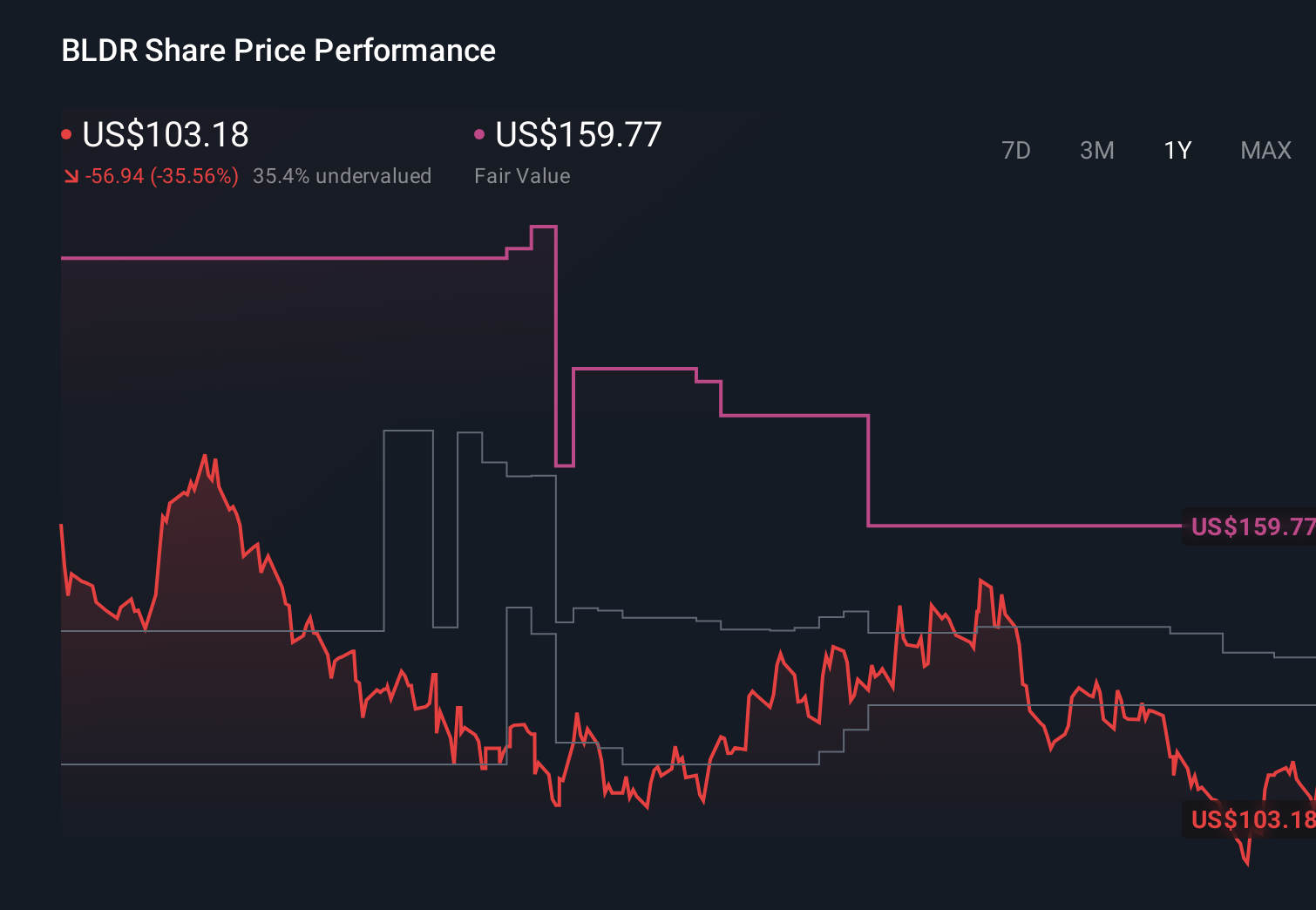Toggle the Fair Value series visibility
Viewport: 1316px width, 910px height.
[x=577, y=135]
